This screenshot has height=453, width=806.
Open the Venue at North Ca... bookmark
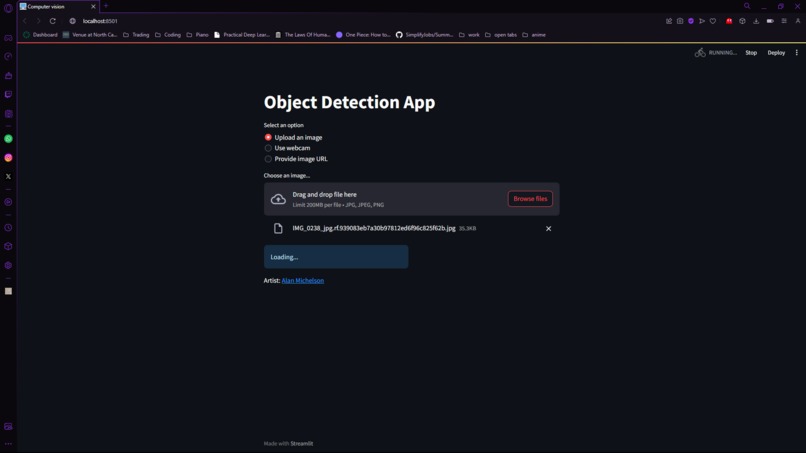tap(90, 35)
